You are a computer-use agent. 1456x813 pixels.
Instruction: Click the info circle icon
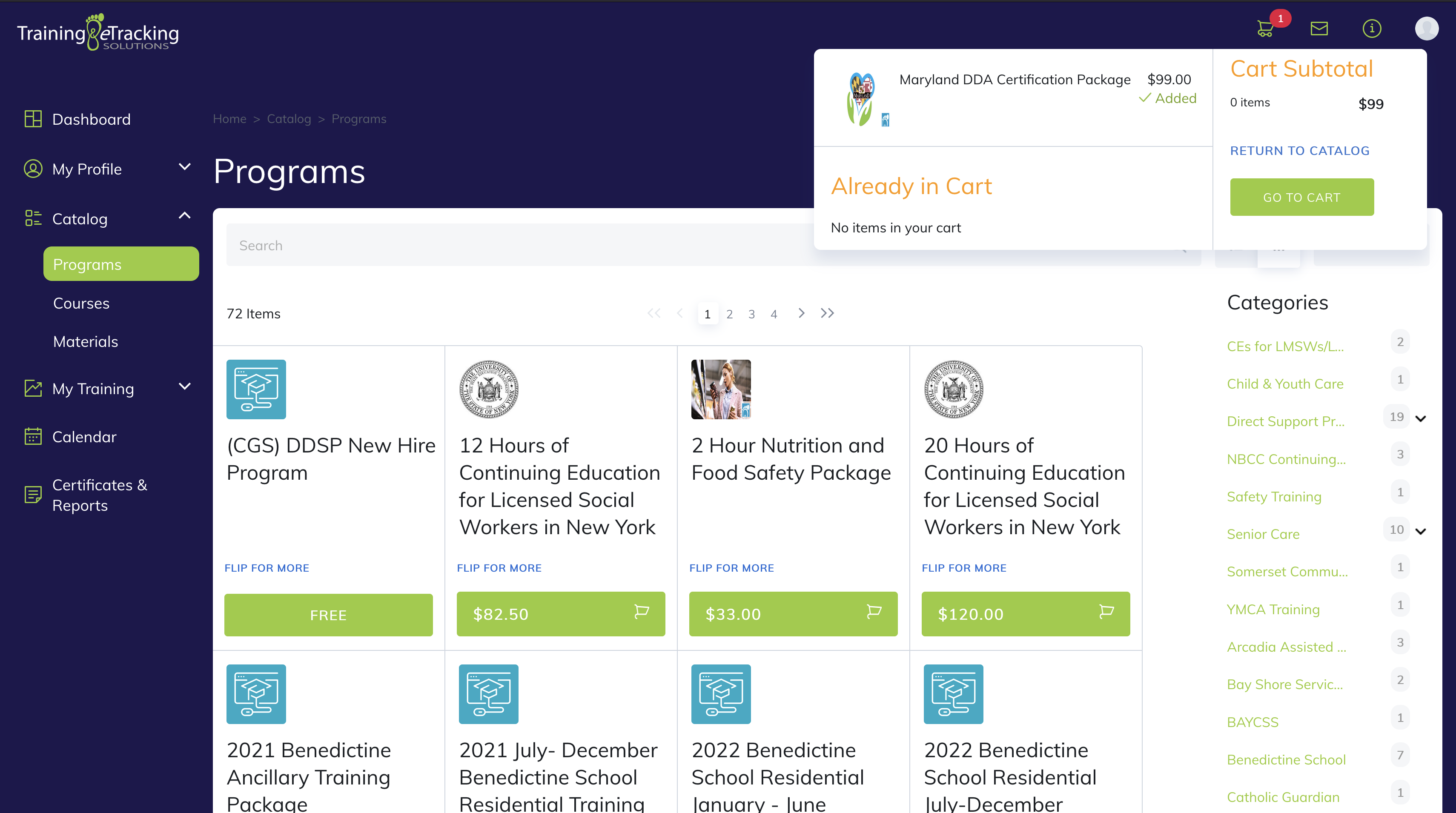click(1371, 28)
